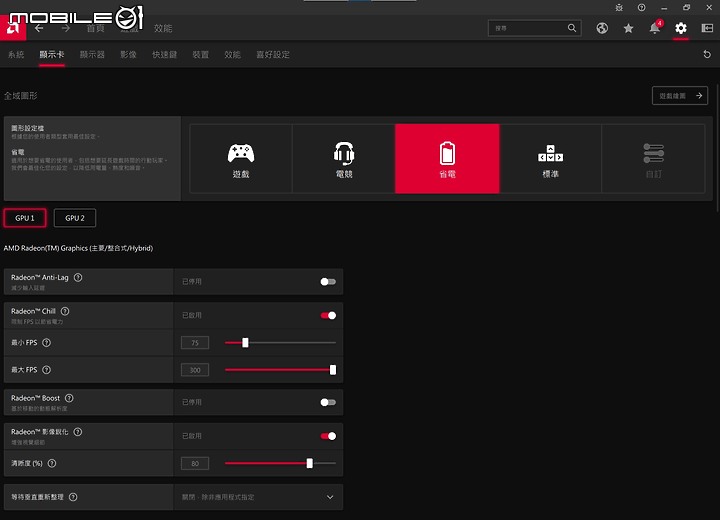Open the 系統 settings tab
This screenshot has width=720, height=520.
[16, 55]
